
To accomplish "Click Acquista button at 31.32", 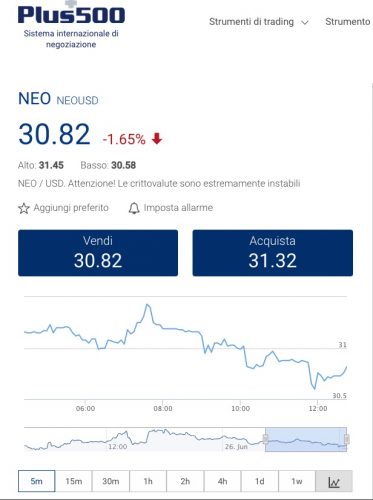I will pyautogui.click(x=273, y=253).
